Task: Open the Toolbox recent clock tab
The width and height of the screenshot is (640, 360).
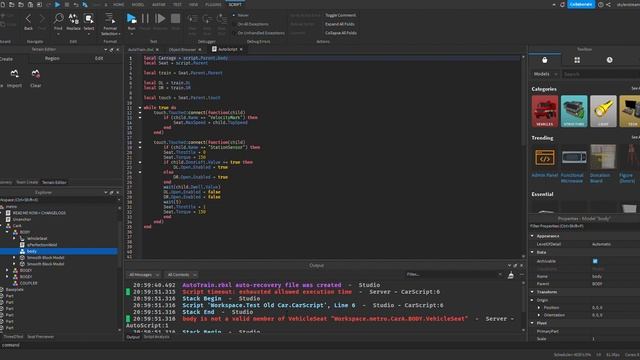Action: click(609, 60)
